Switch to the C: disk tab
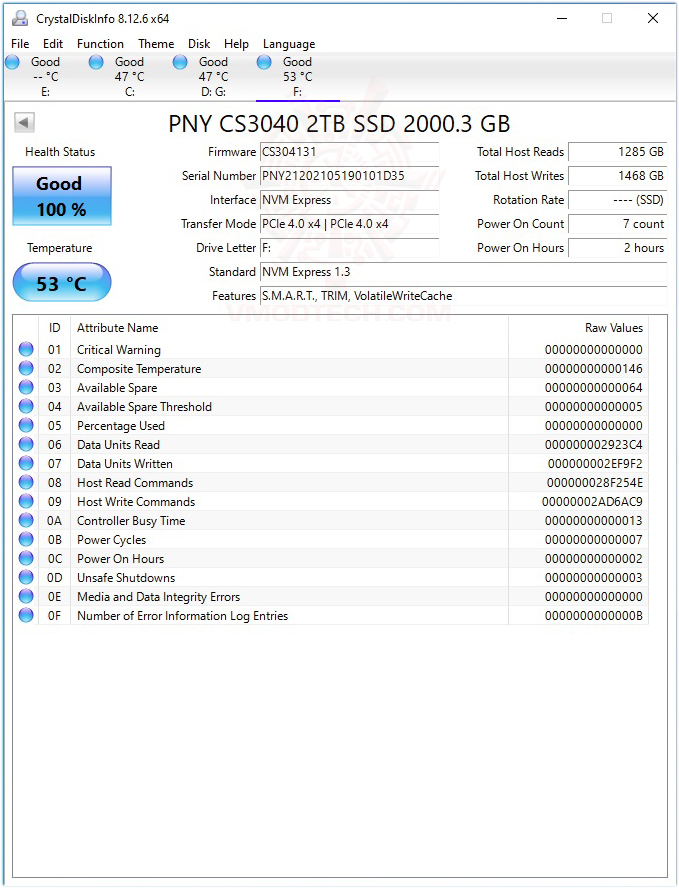This screenshot has width=679, height=888. (x=130, y=76)
